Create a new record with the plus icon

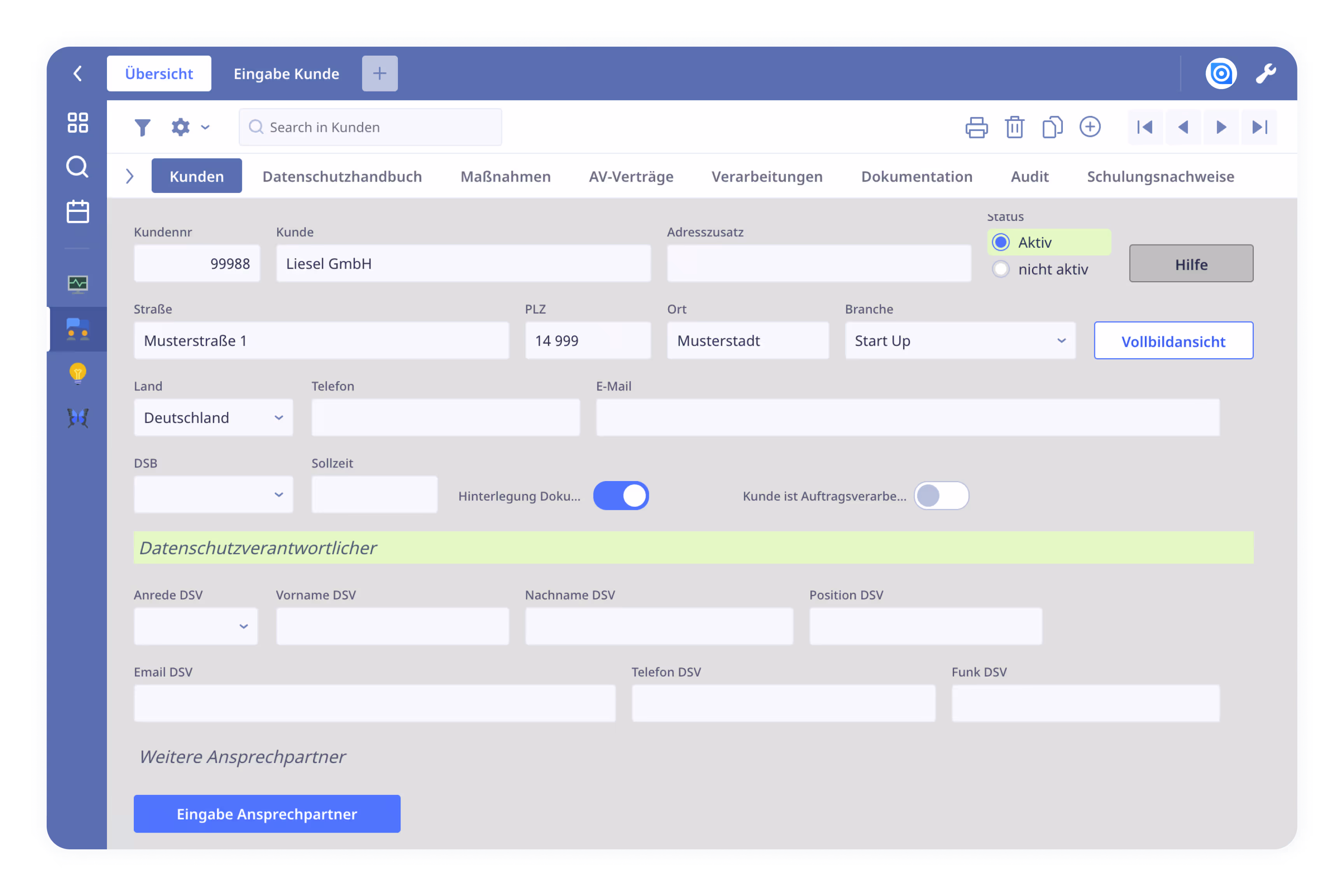(x=1090, y=127)
